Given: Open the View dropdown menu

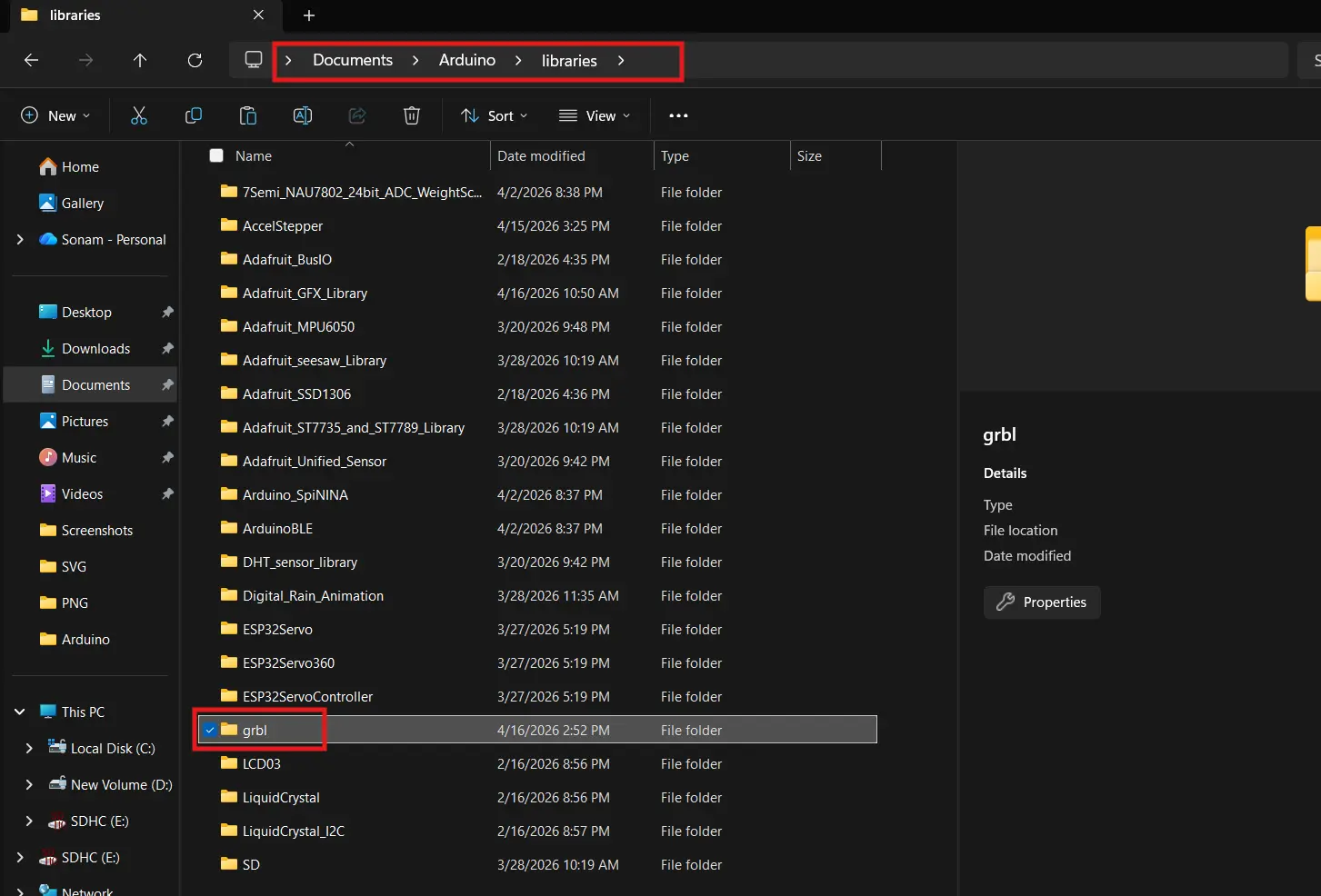Looking at the screenshot, I should 595,115.
